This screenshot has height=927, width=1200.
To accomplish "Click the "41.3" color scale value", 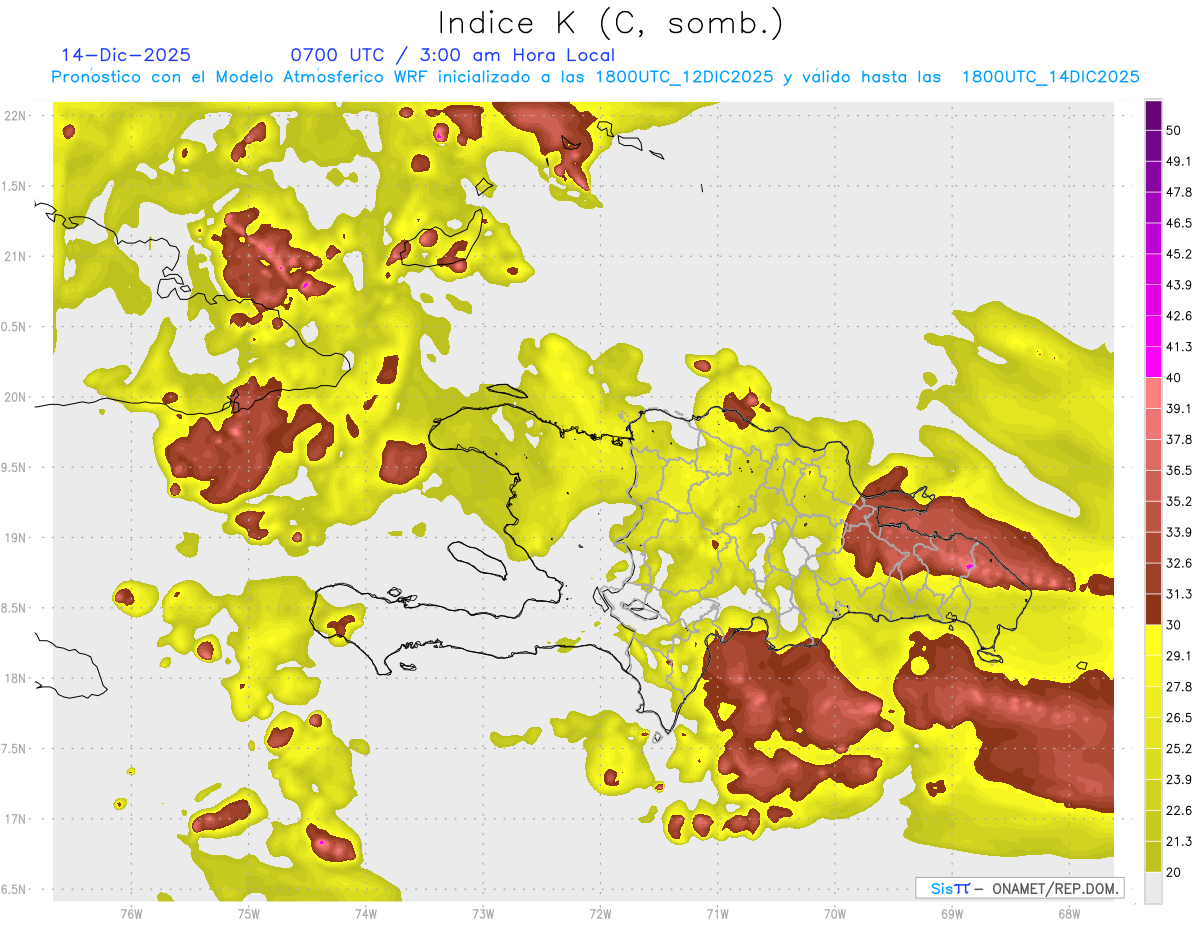I will tap(1179, 347).
